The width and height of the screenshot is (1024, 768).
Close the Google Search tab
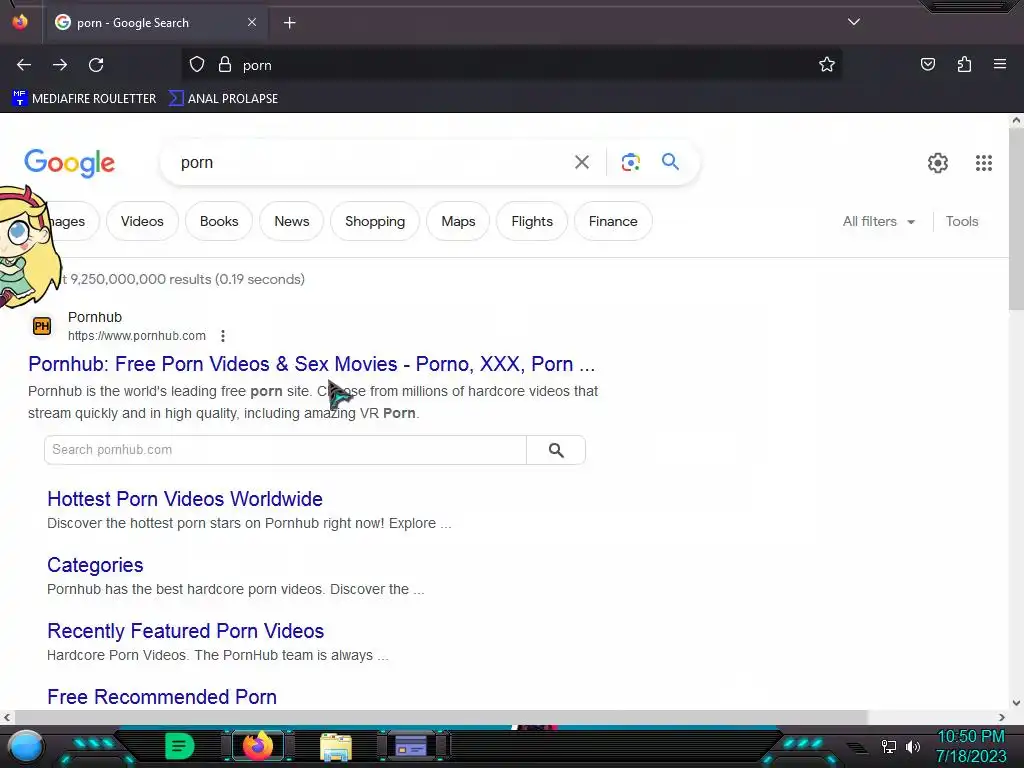coord(252,22)
